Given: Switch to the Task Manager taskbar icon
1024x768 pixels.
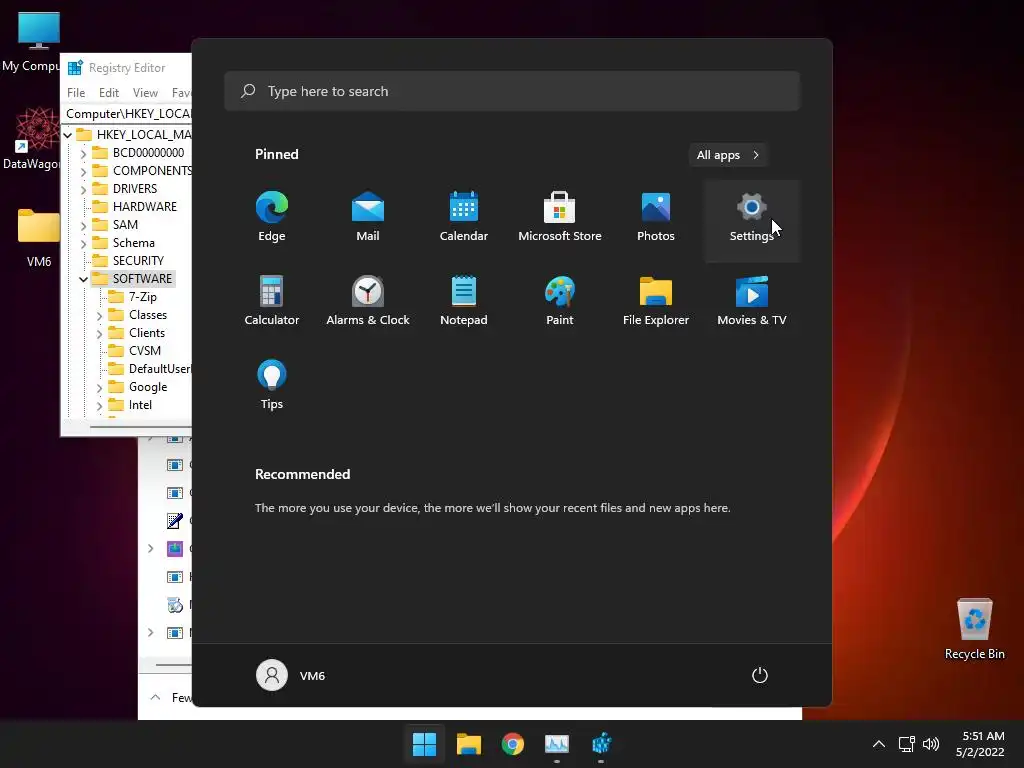Looking at the screenshot, I should click(x=557, y=744).
